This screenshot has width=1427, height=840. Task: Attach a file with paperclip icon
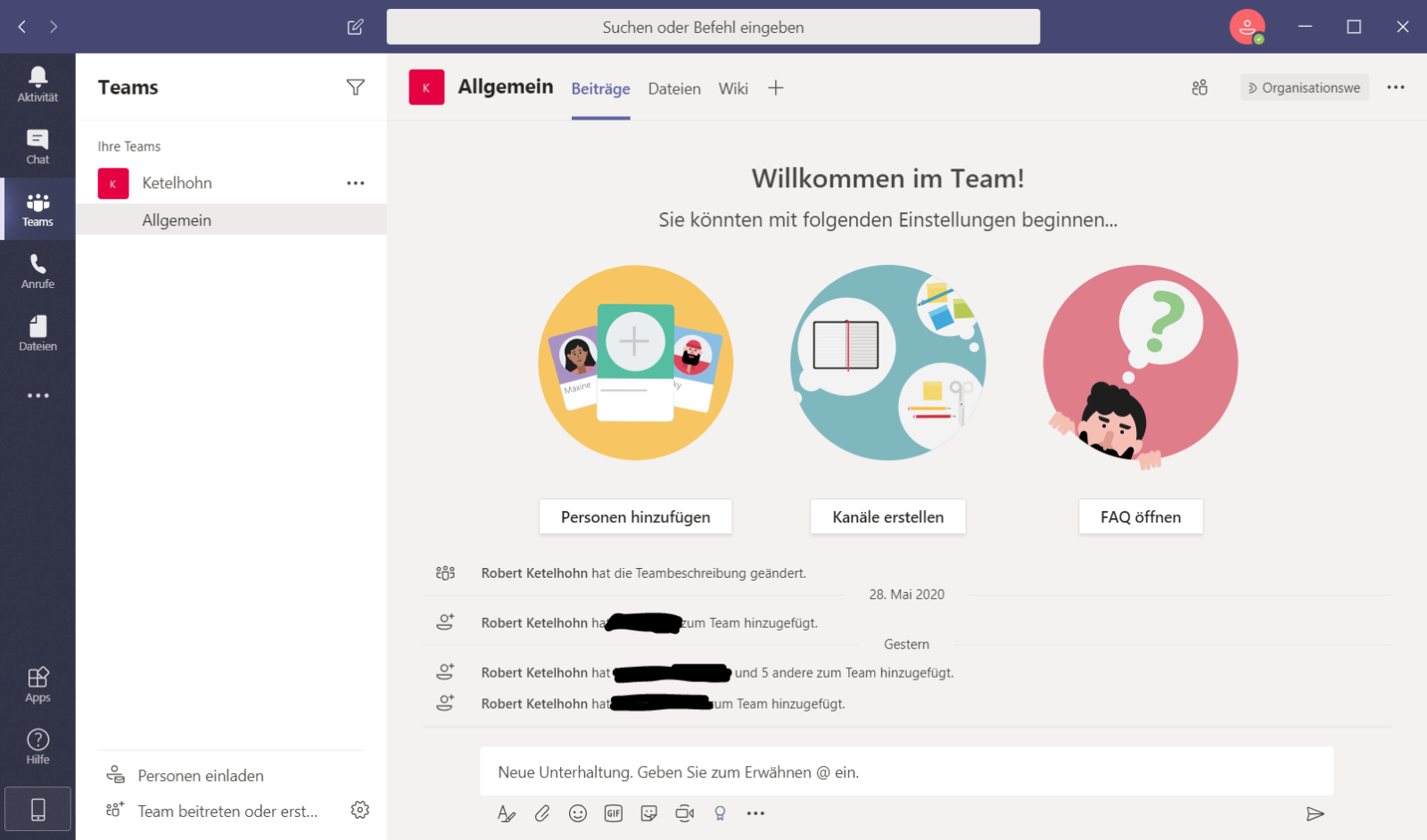(x=542, y=813)
